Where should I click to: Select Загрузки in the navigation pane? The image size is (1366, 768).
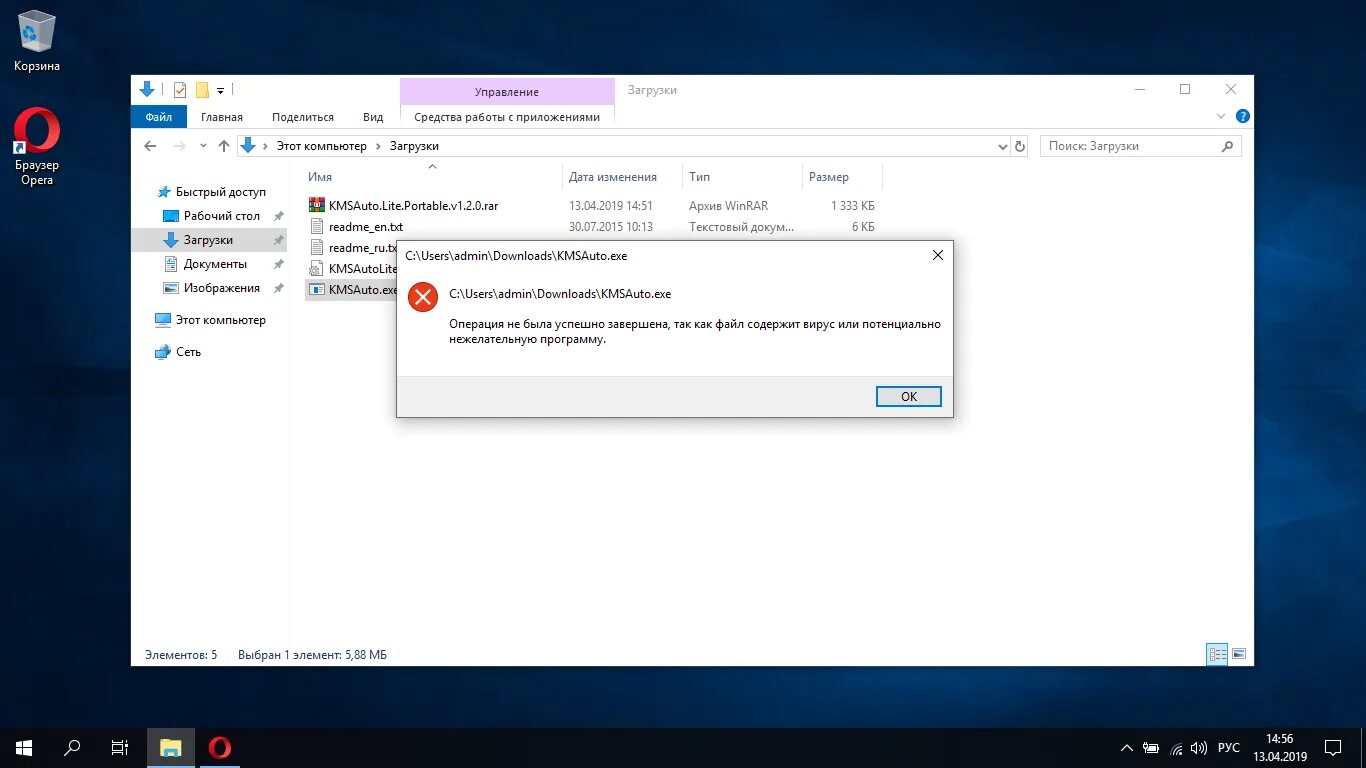click(x=208, y=240)
